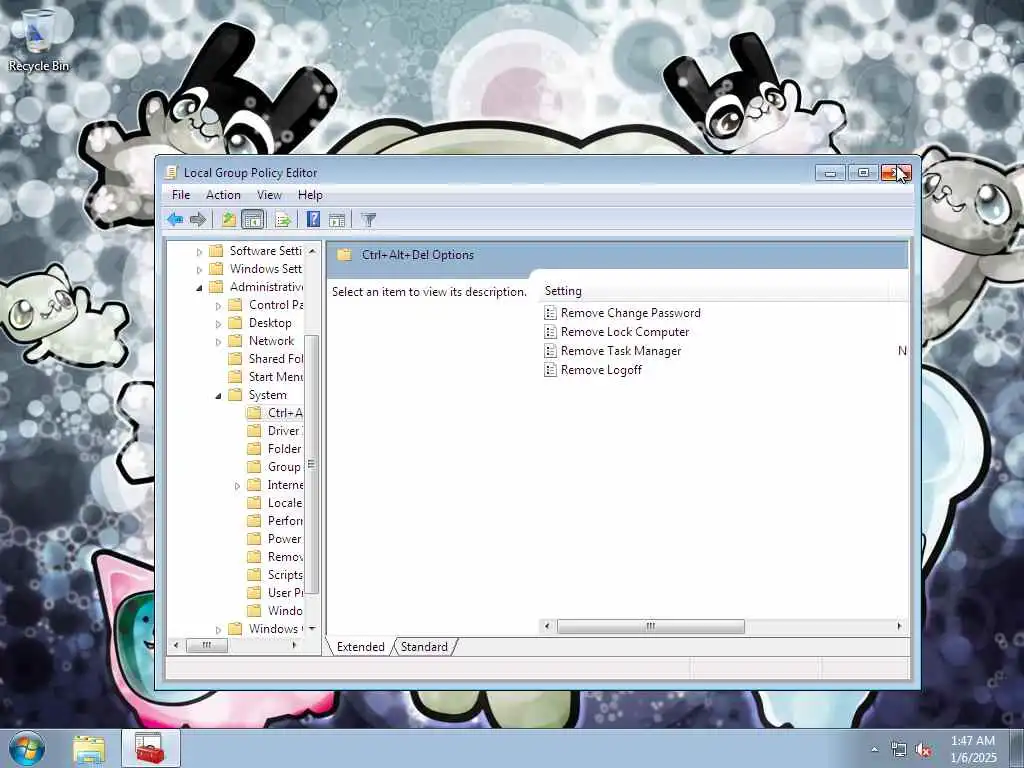1024x768 pixels.
Task: Click the Control Panel folder icon in tree
Action: (235, 305)
